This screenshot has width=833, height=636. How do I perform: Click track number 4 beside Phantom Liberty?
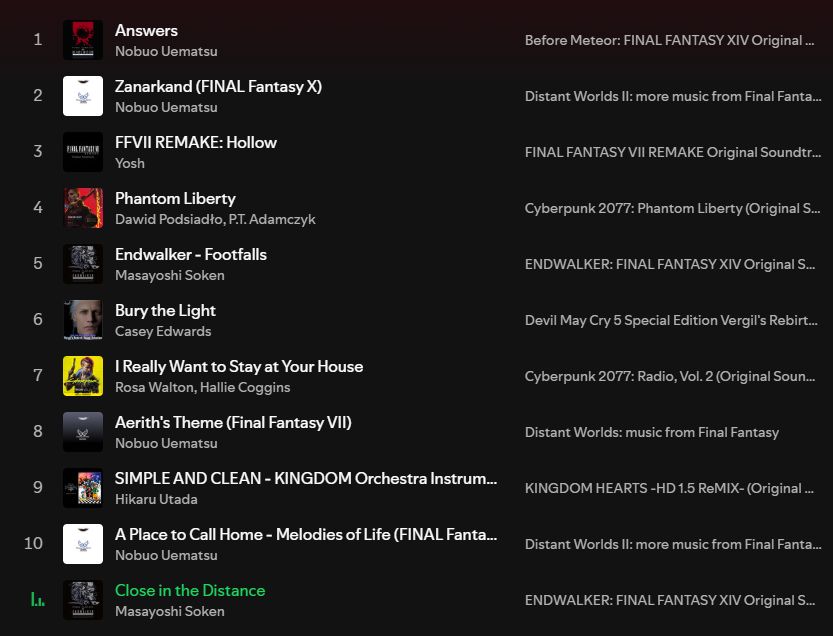pos(38,208)
